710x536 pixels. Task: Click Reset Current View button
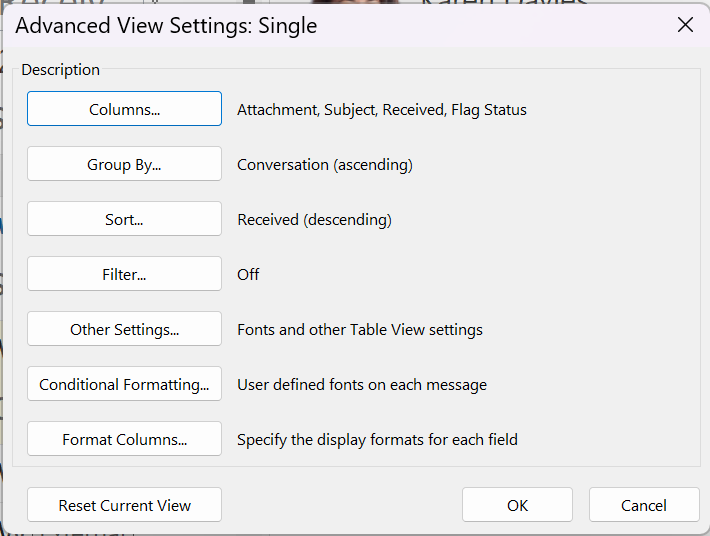click(124, 505)
